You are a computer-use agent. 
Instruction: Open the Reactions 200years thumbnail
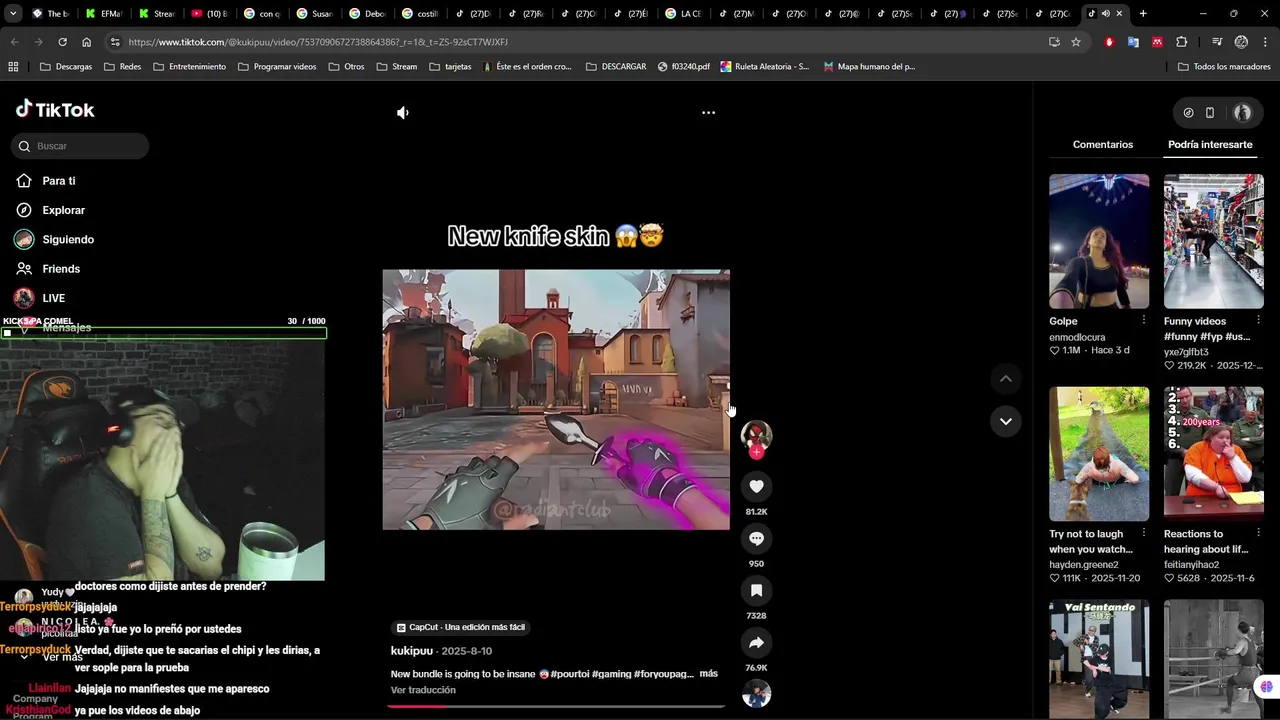(x=1214, y=454)
